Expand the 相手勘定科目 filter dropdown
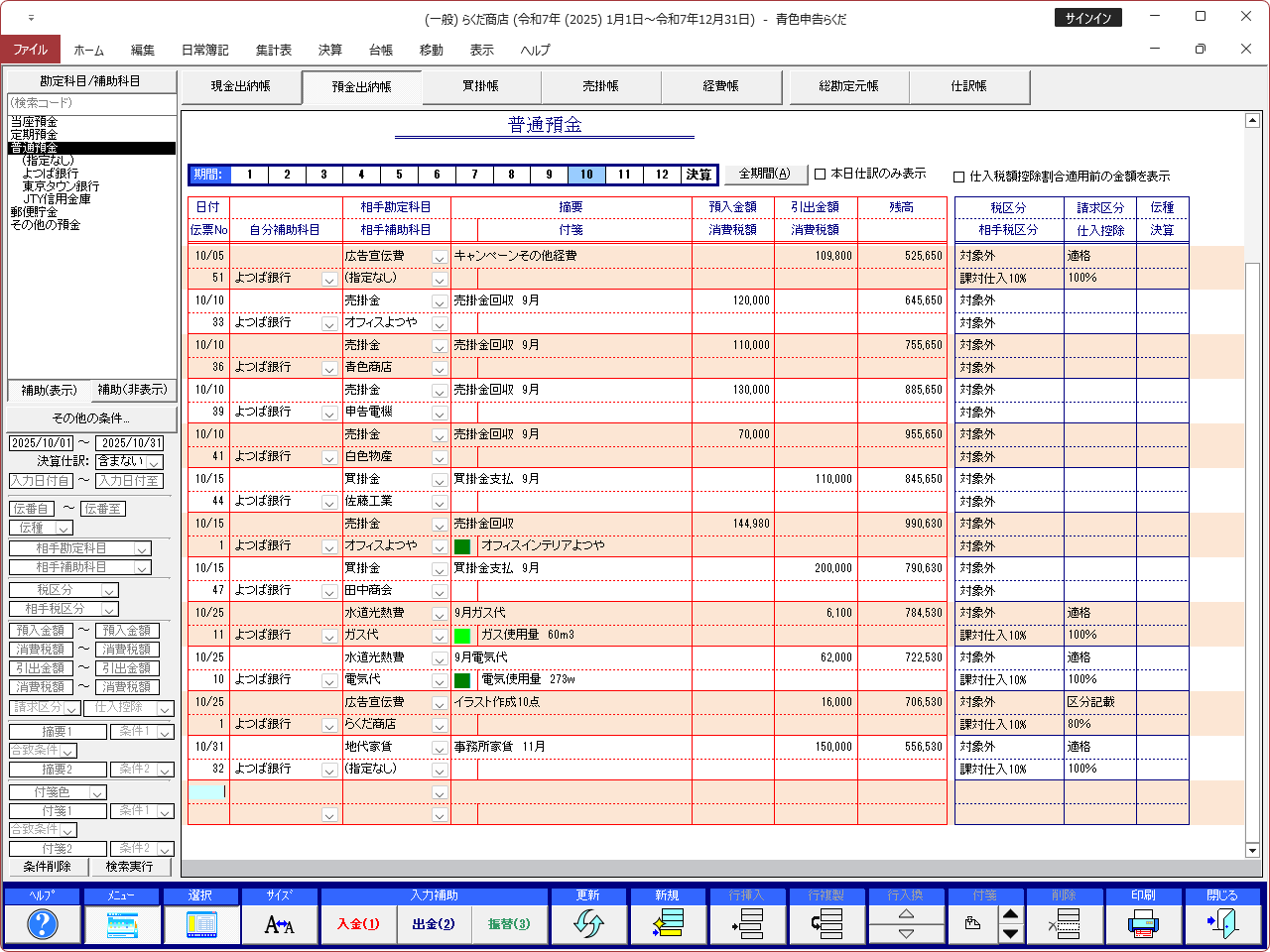Viewport: 1270px width, 952px height. pos(143,549)
